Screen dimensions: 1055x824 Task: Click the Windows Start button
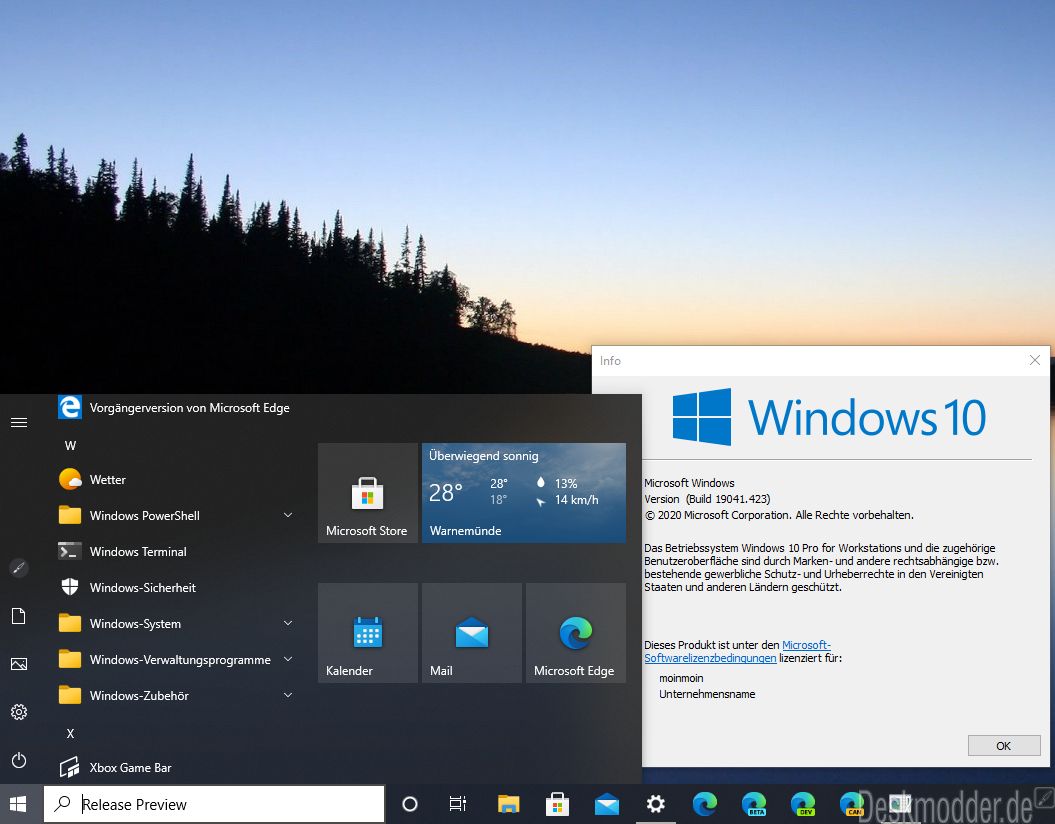click(x=18, y=804)
